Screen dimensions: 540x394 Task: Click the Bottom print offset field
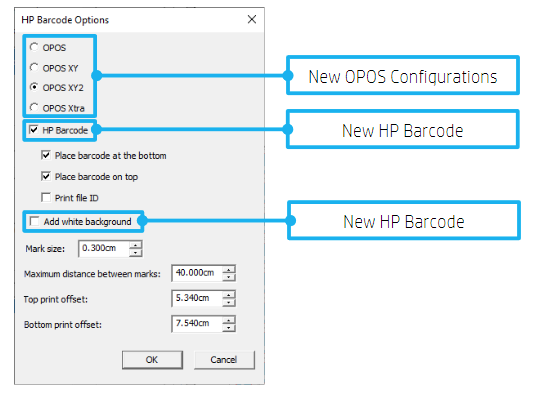pos(197,324)
